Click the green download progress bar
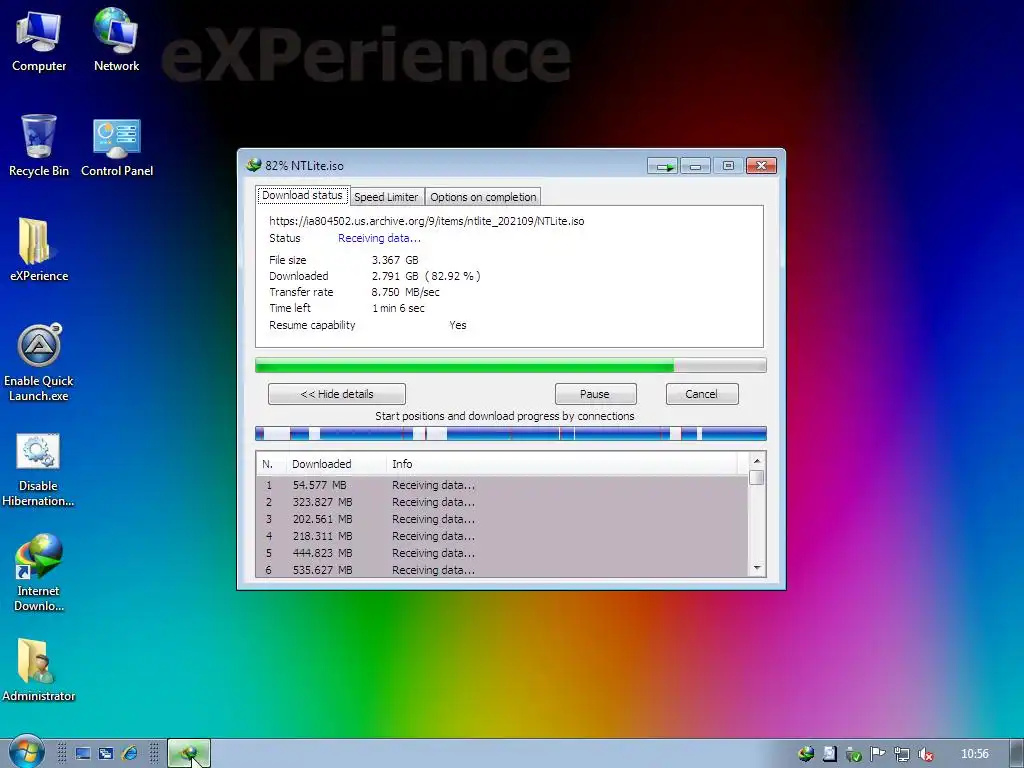Viewport: 1024px width, 768px height. tap(511, 366)
